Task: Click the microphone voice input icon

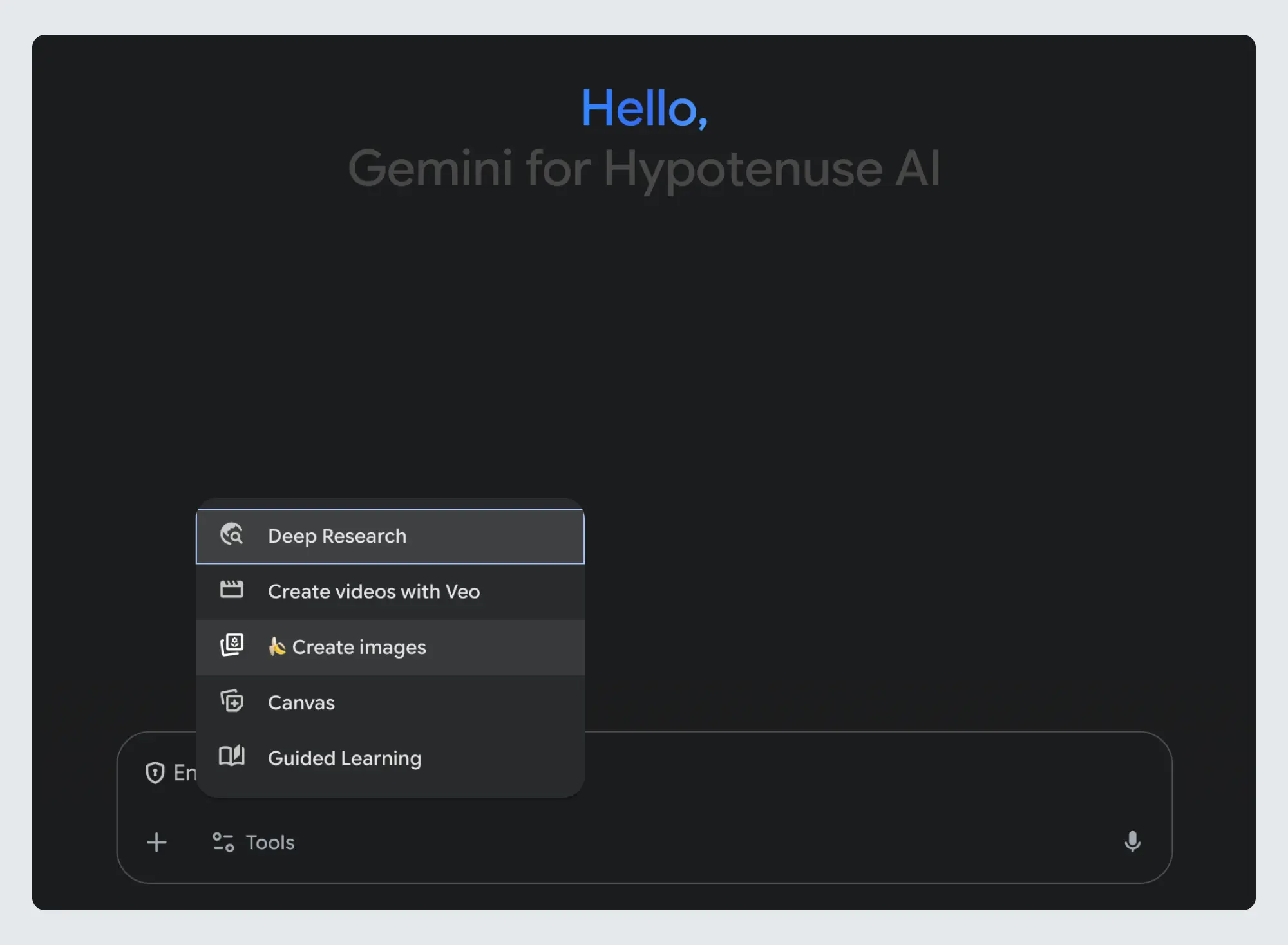Action: click(1132, 841)
